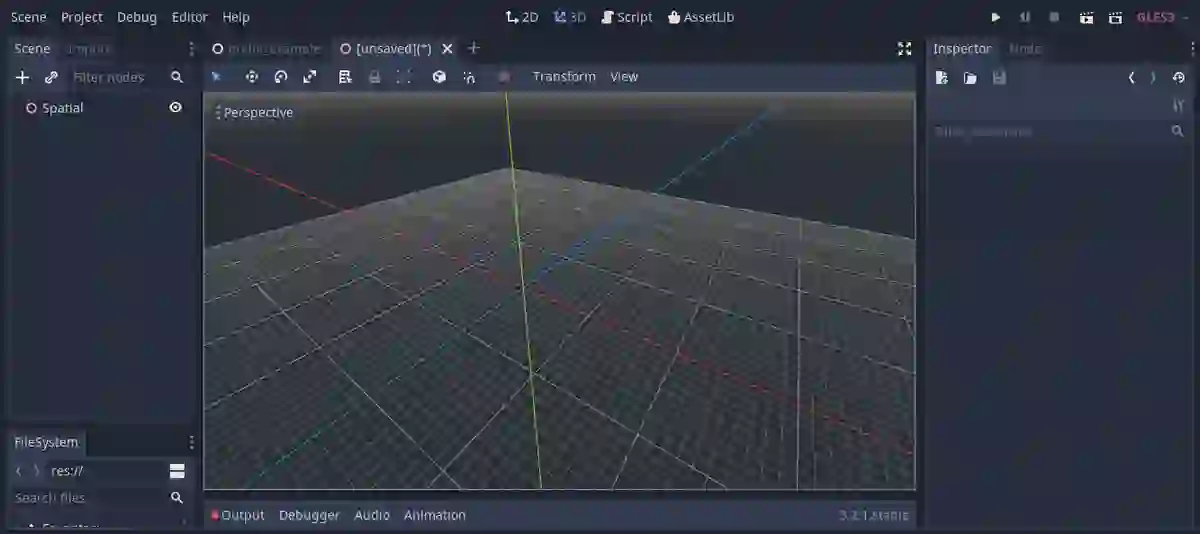Screen dimensions: 1200x534
Task: Lock the selected object icon
Action: tap(375, 77)
